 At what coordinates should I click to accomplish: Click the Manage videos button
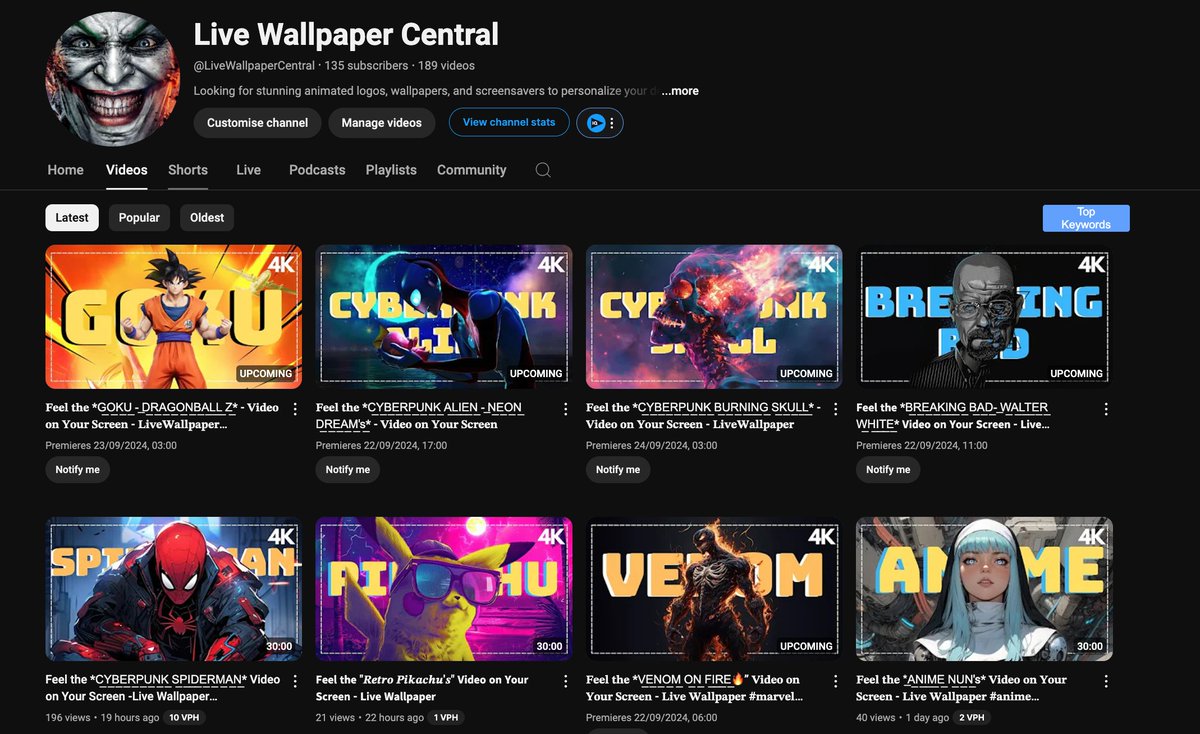tap(381, 123)
